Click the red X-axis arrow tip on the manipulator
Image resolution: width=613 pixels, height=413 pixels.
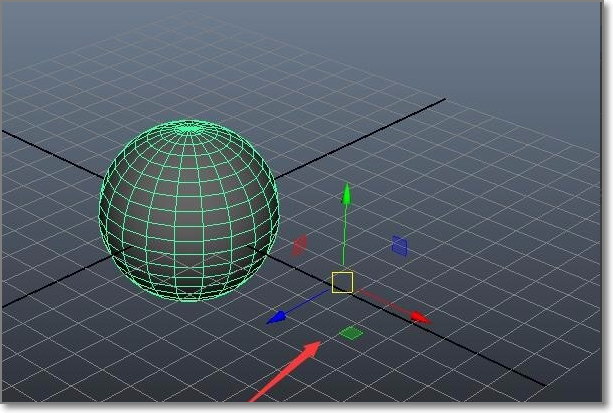coord(421,317)
